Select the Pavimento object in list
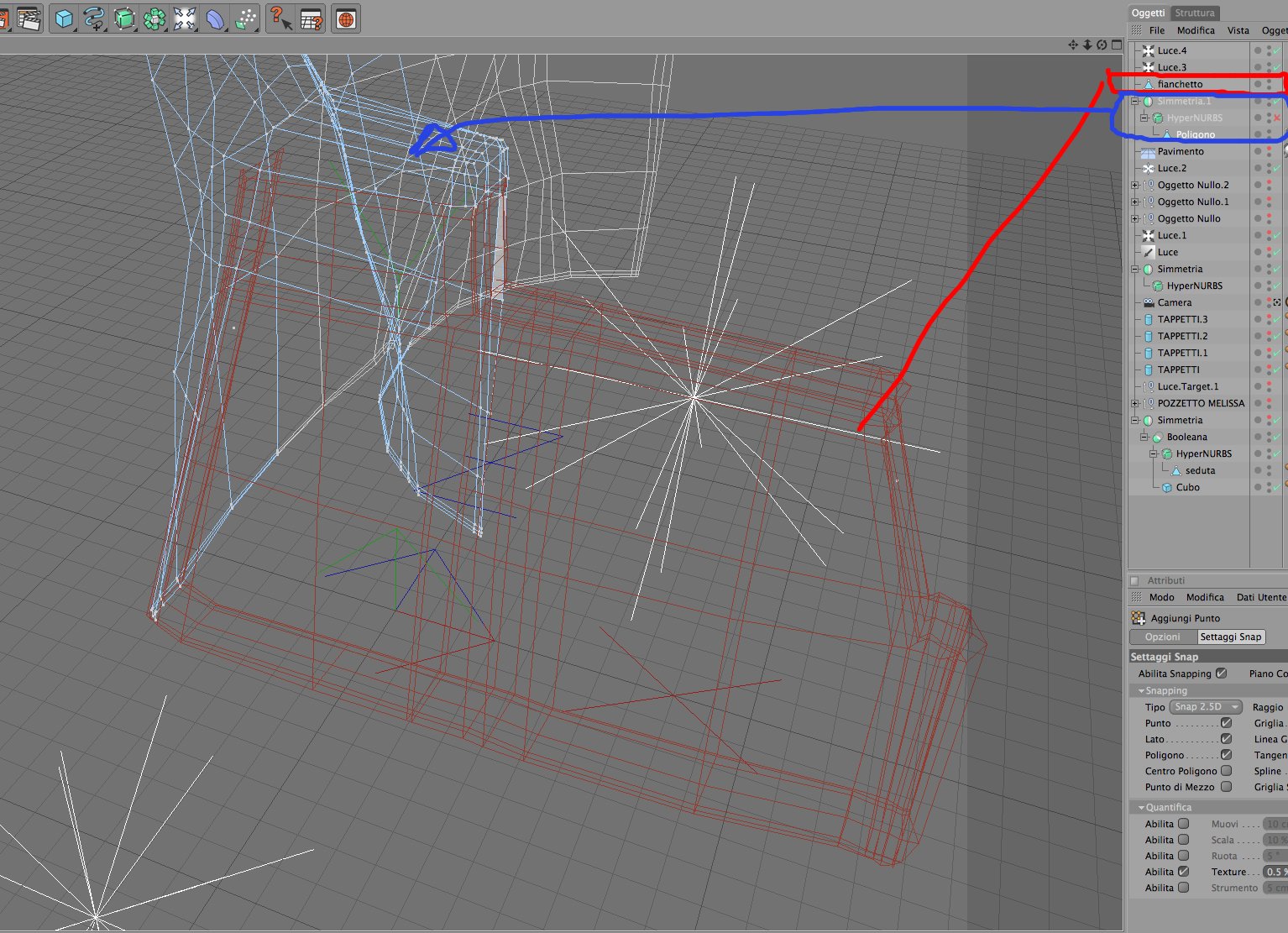 click(x=1181, y=151)
